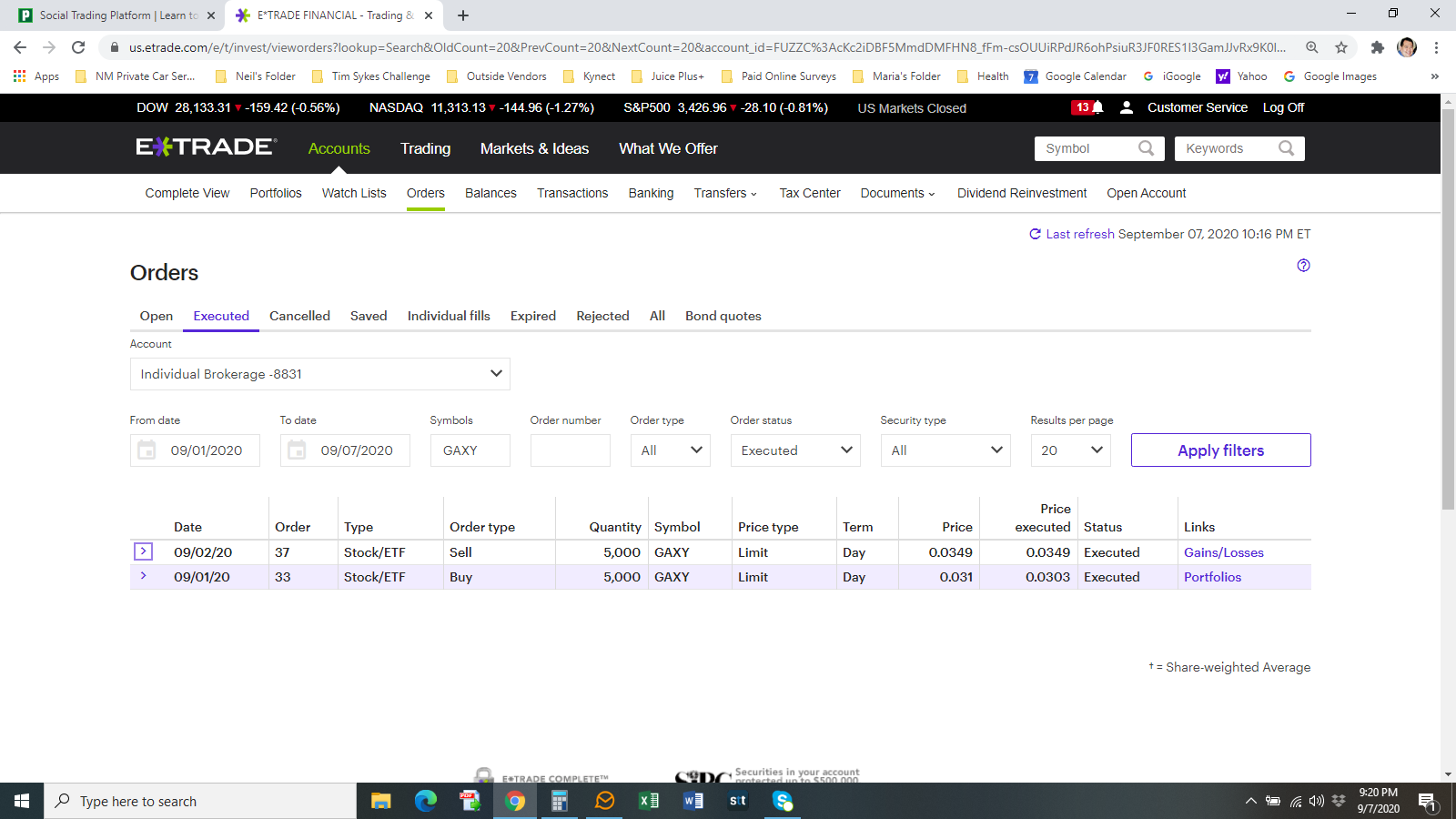
Task: Open the Gains/Losses link
Action: [1223, 552]
